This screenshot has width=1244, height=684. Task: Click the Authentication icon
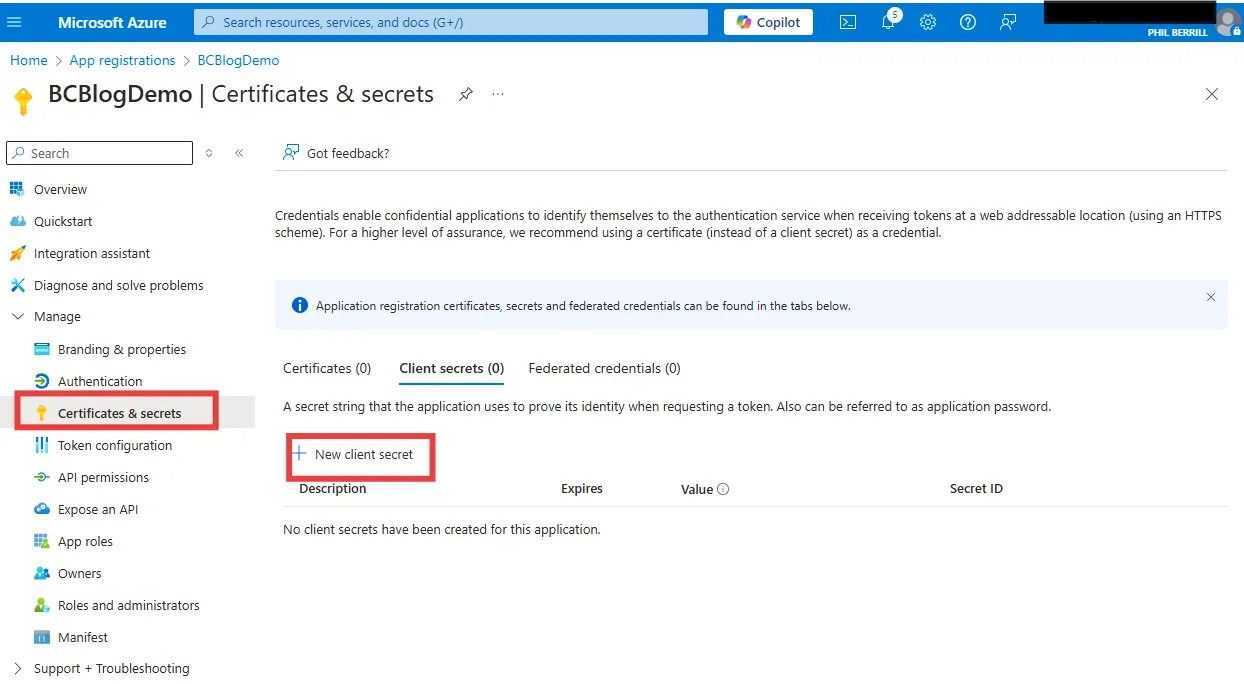[41, 381]
